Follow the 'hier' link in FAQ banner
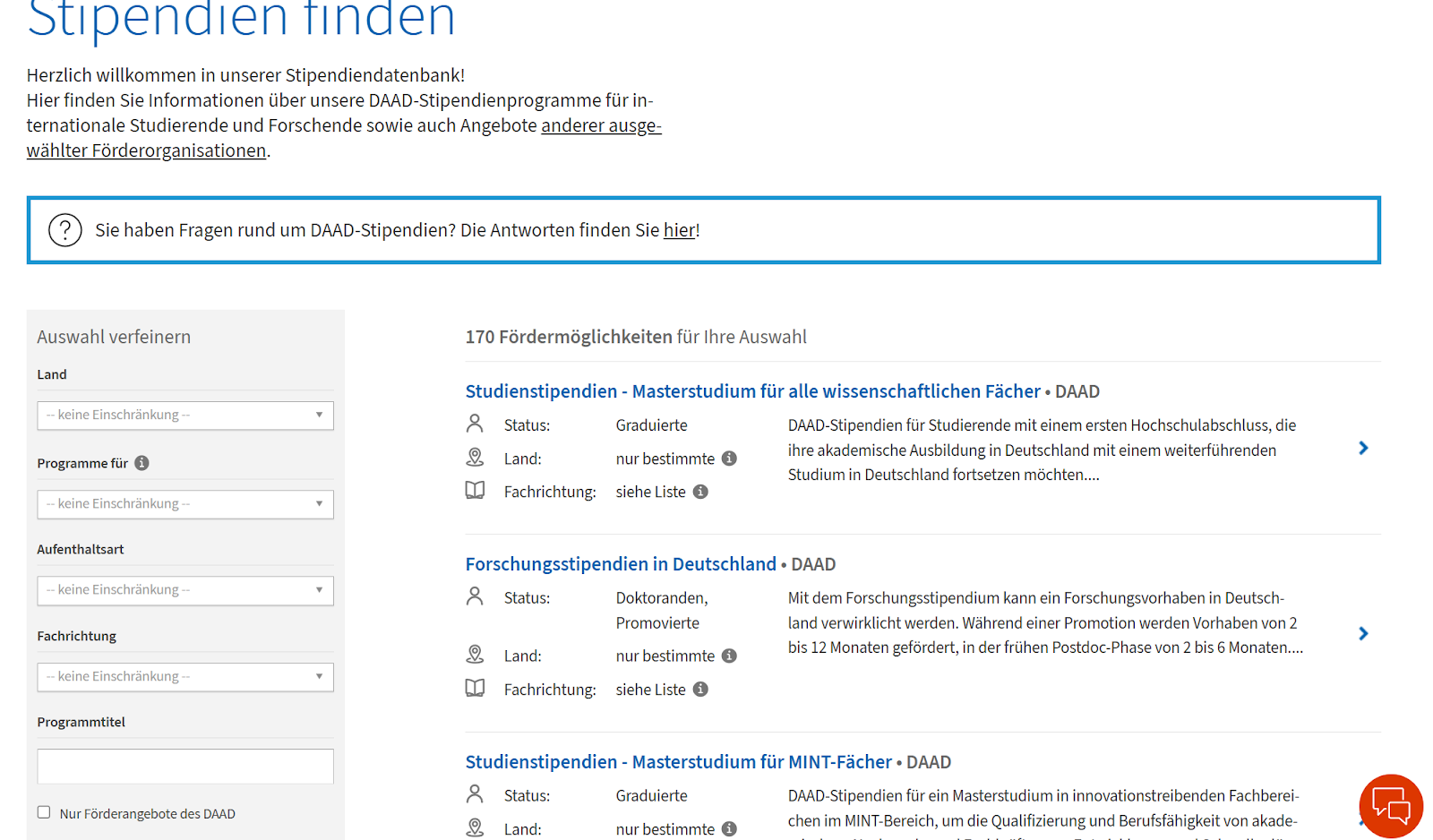The width and height of the screenshot is (1433, 840). (x=679, y=230)
